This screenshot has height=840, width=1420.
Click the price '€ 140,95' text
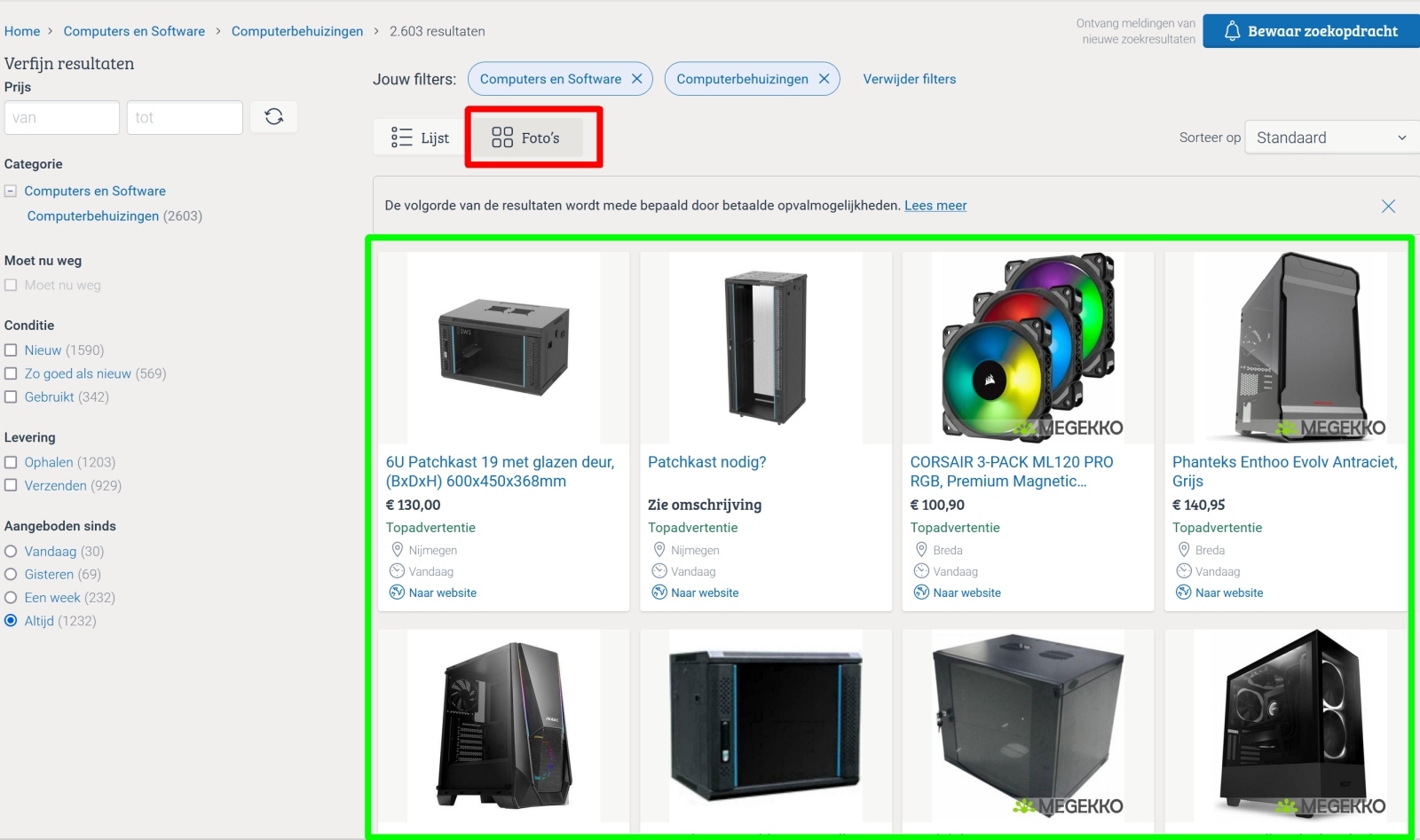pyautogui.click(x=1199, y=505)
